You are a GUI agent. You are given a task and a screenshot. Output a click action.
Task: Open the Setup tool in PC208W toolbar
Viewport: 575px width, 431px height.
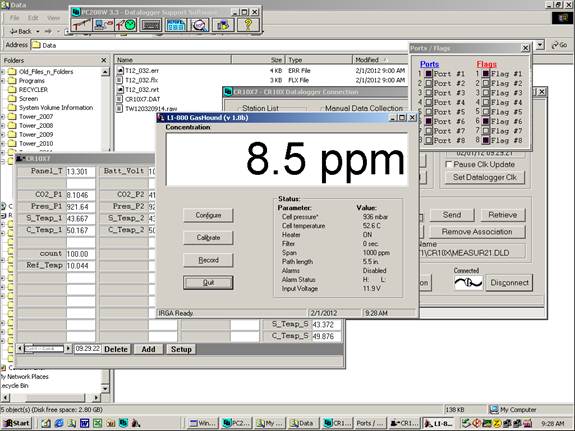coord(81,25)
